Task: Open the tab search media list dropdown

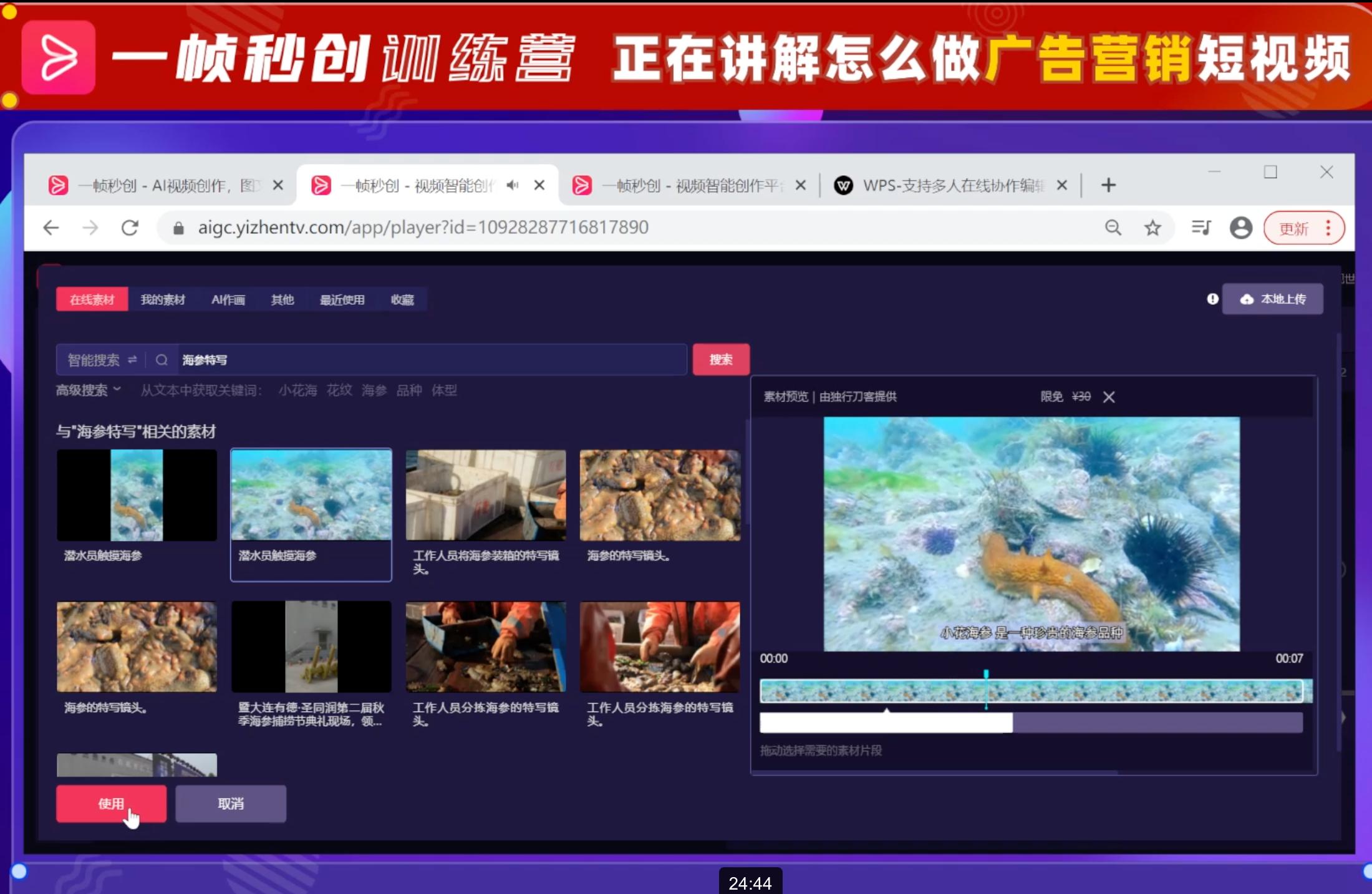Action: tap(1200, 227)
